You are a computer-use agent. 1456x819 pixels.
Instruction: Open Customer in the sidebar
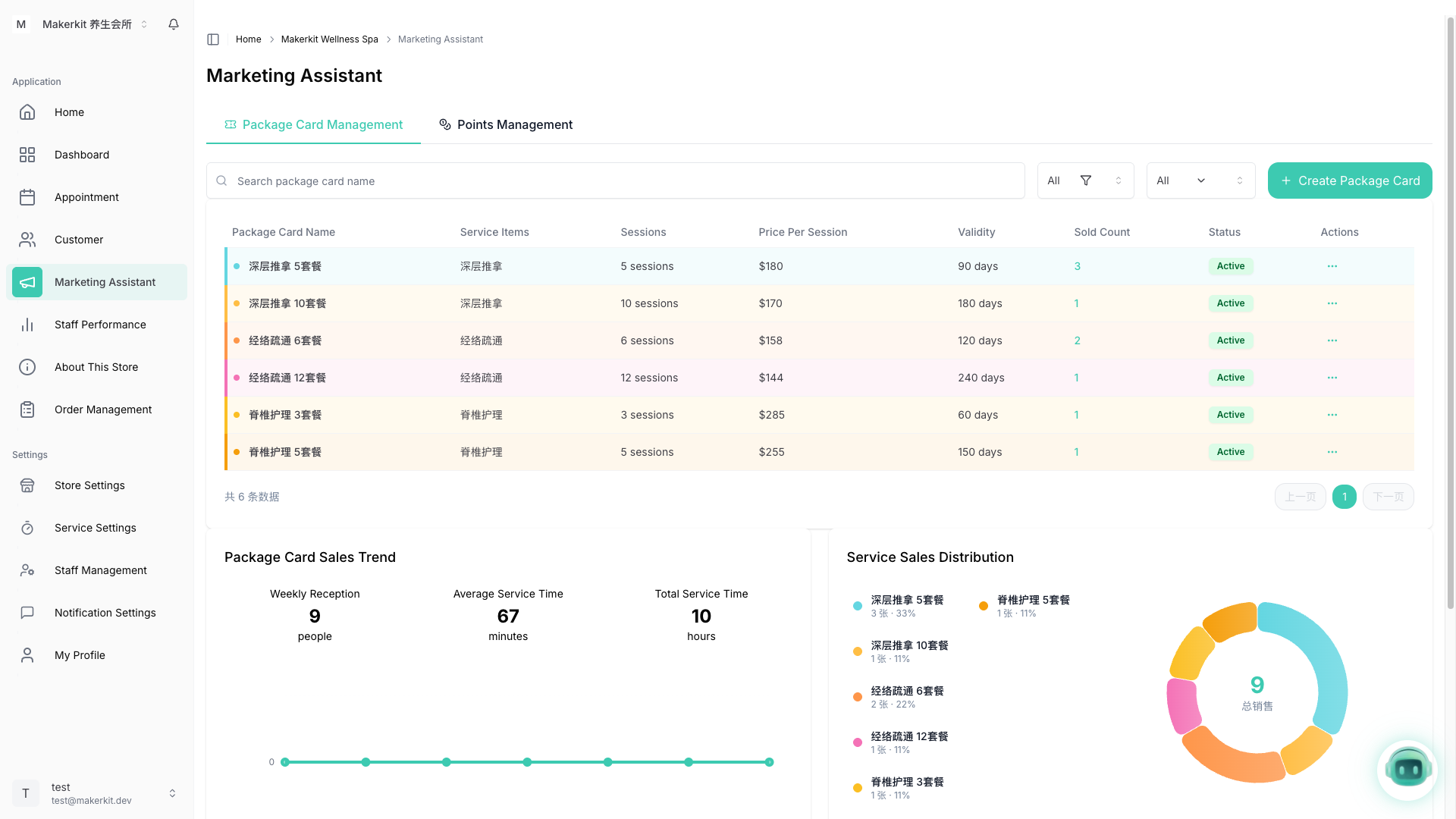pos(79,240)
